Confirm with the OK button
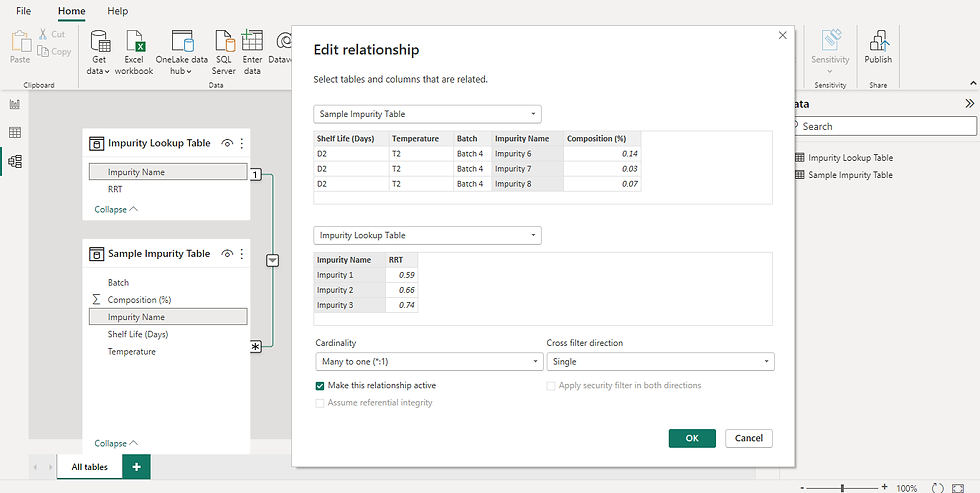 [692, 438]
